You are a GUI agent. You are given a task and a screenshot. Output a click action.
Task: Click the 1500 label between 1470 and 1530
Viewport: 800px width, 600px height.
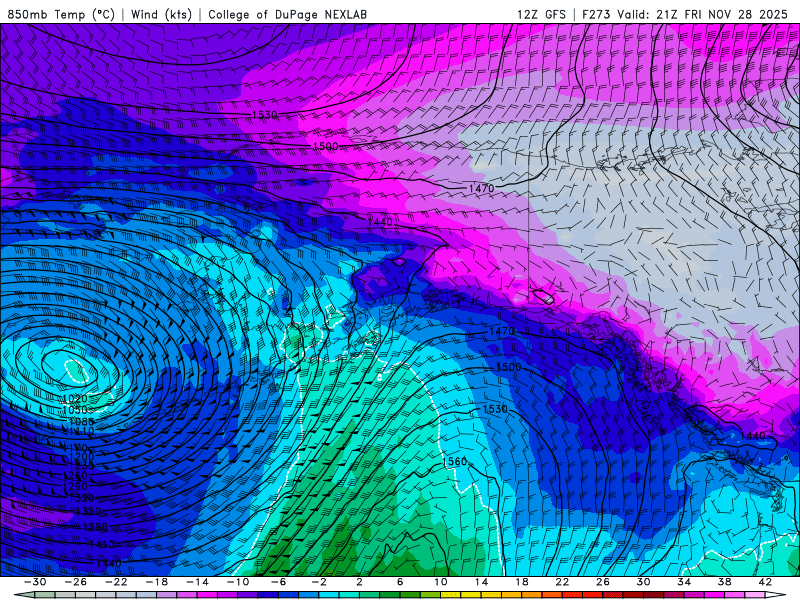click(x=509, y=367)
